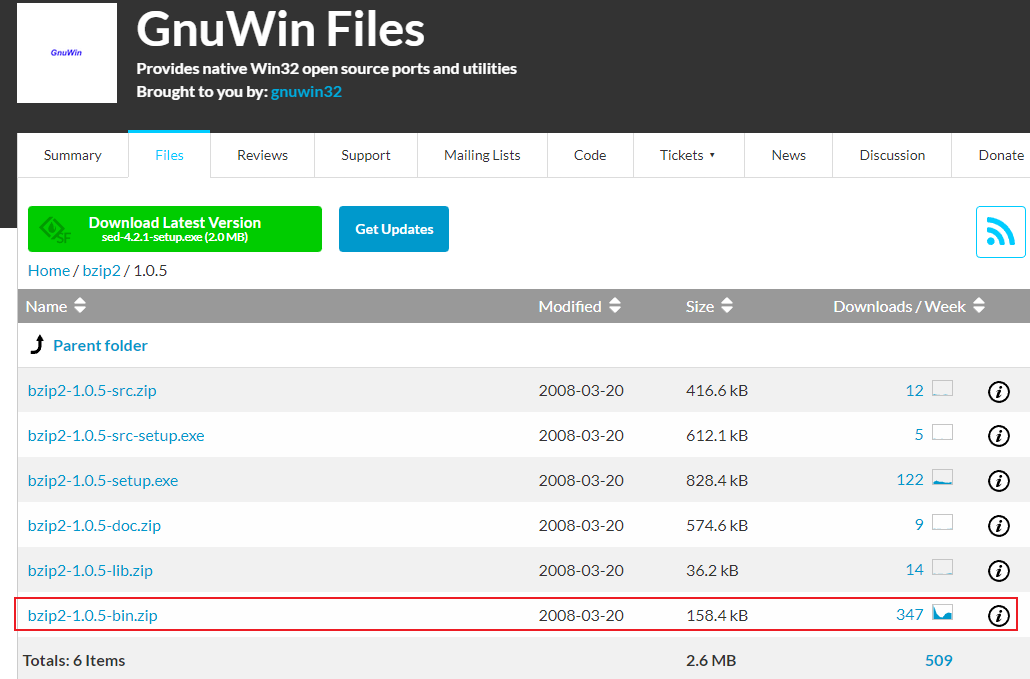The height and width of the screenshot is (679, 1030).
Task: Click the 509 total downloads figure
Action: point(939,661)
